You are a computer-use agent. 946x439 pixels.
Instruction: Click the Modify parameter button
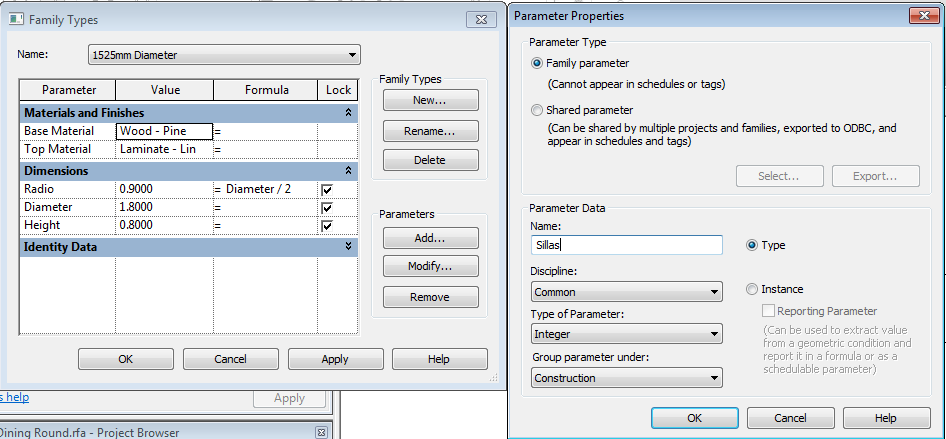point(430,267)
